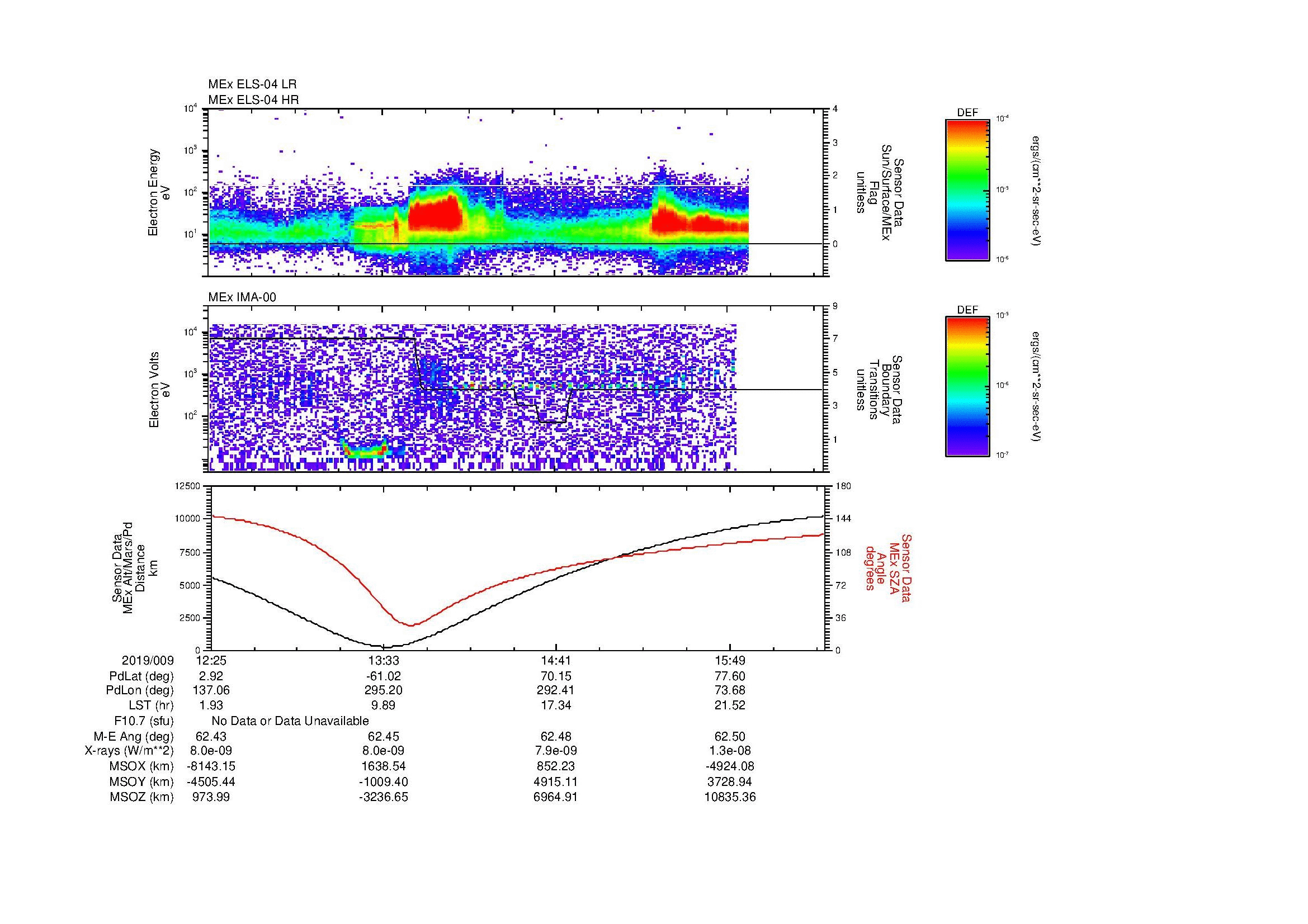
Task: Select the "MEx IMA-00" panel title
Action: click(x=242, y=297)
